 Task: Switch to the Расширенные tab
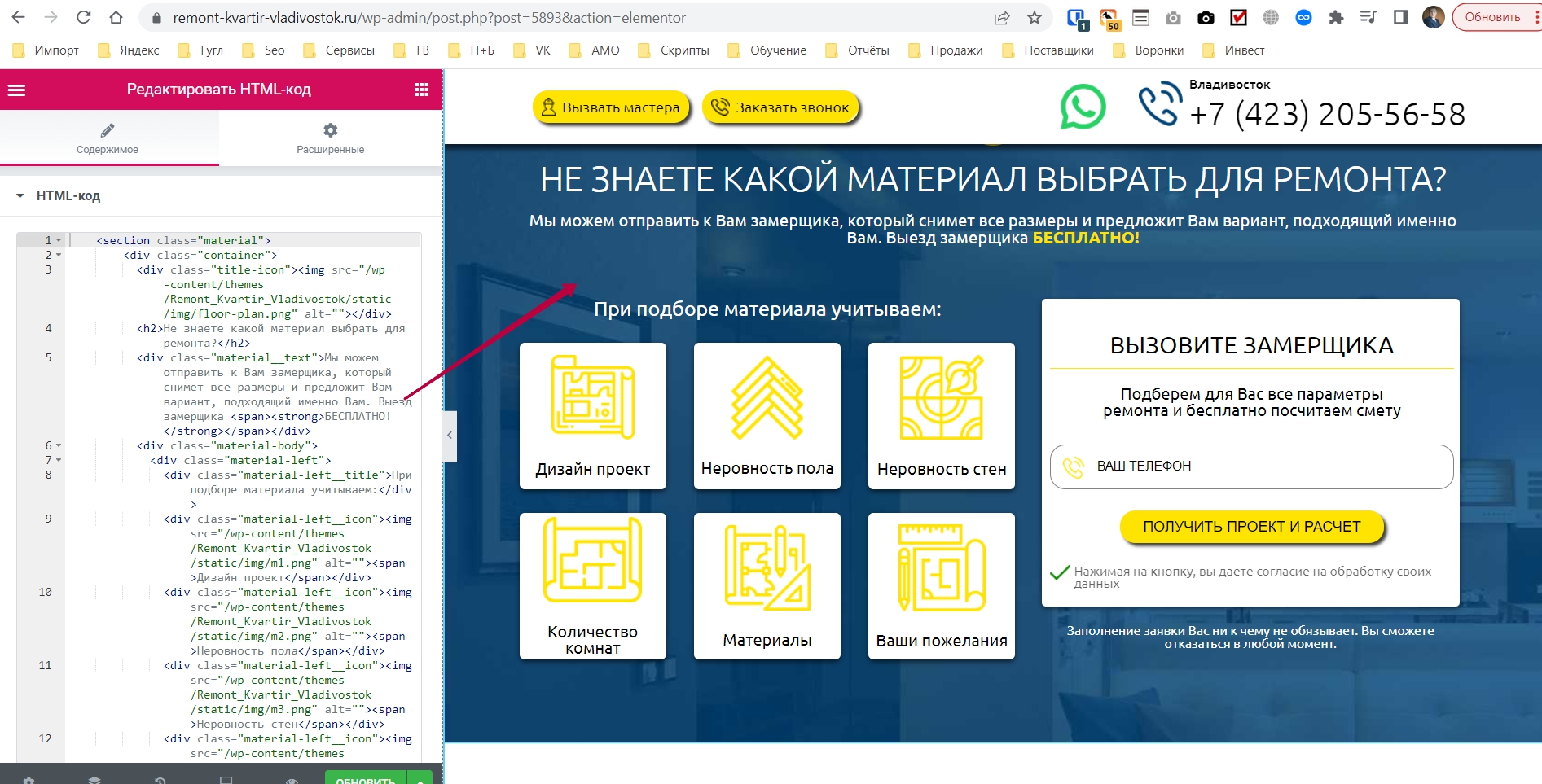point(330,138)
